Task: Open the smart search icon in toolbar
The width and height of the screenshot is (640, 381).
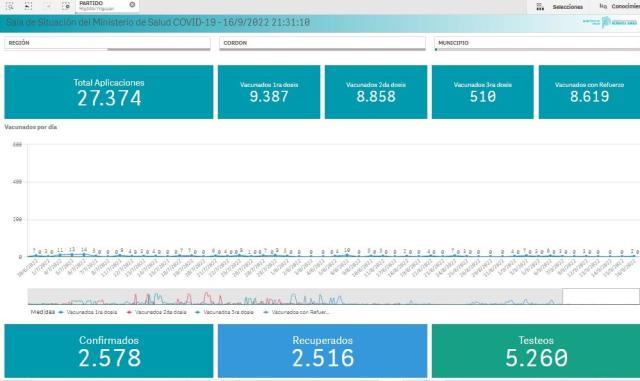Action: [9, 6]
